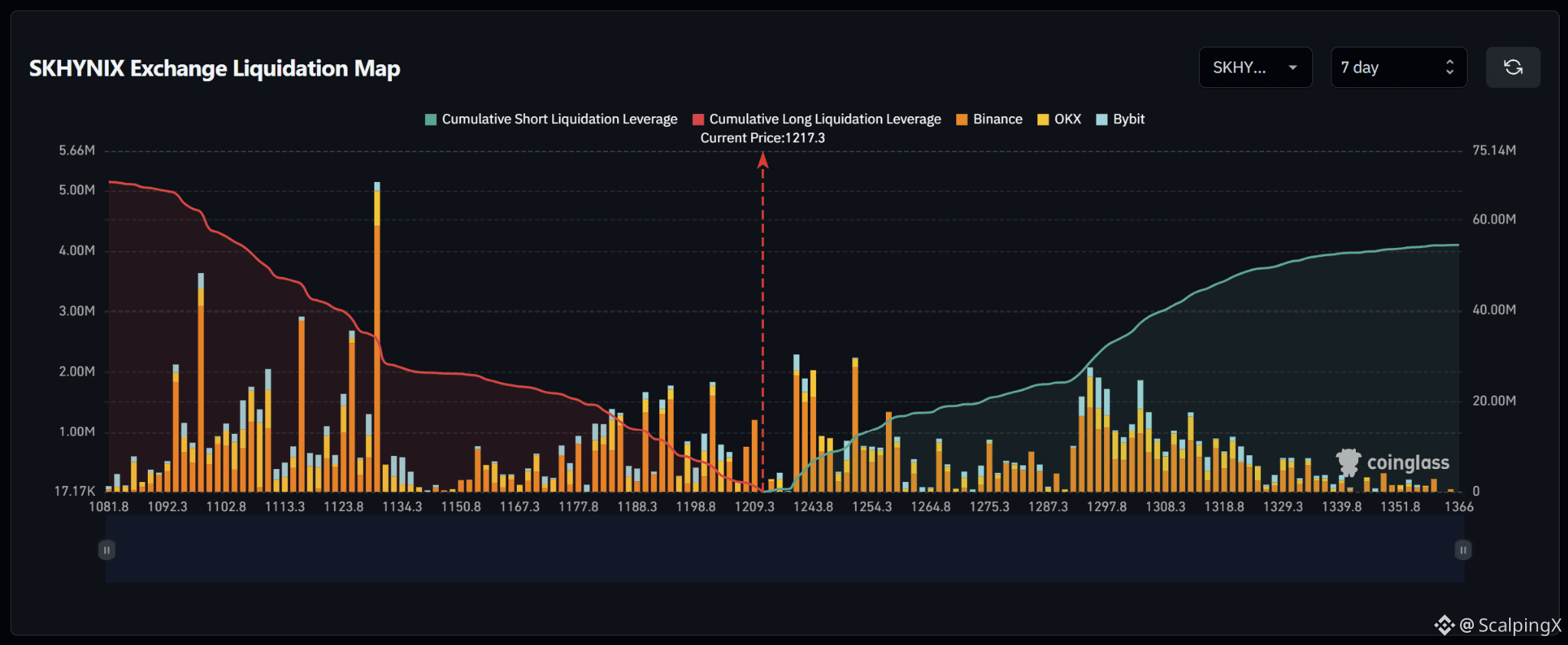Viewport: 1568px width, 645px height.
Task: Toggle Cumulative Short Liquidation Leverage legend
Action: tap(551, 119)
